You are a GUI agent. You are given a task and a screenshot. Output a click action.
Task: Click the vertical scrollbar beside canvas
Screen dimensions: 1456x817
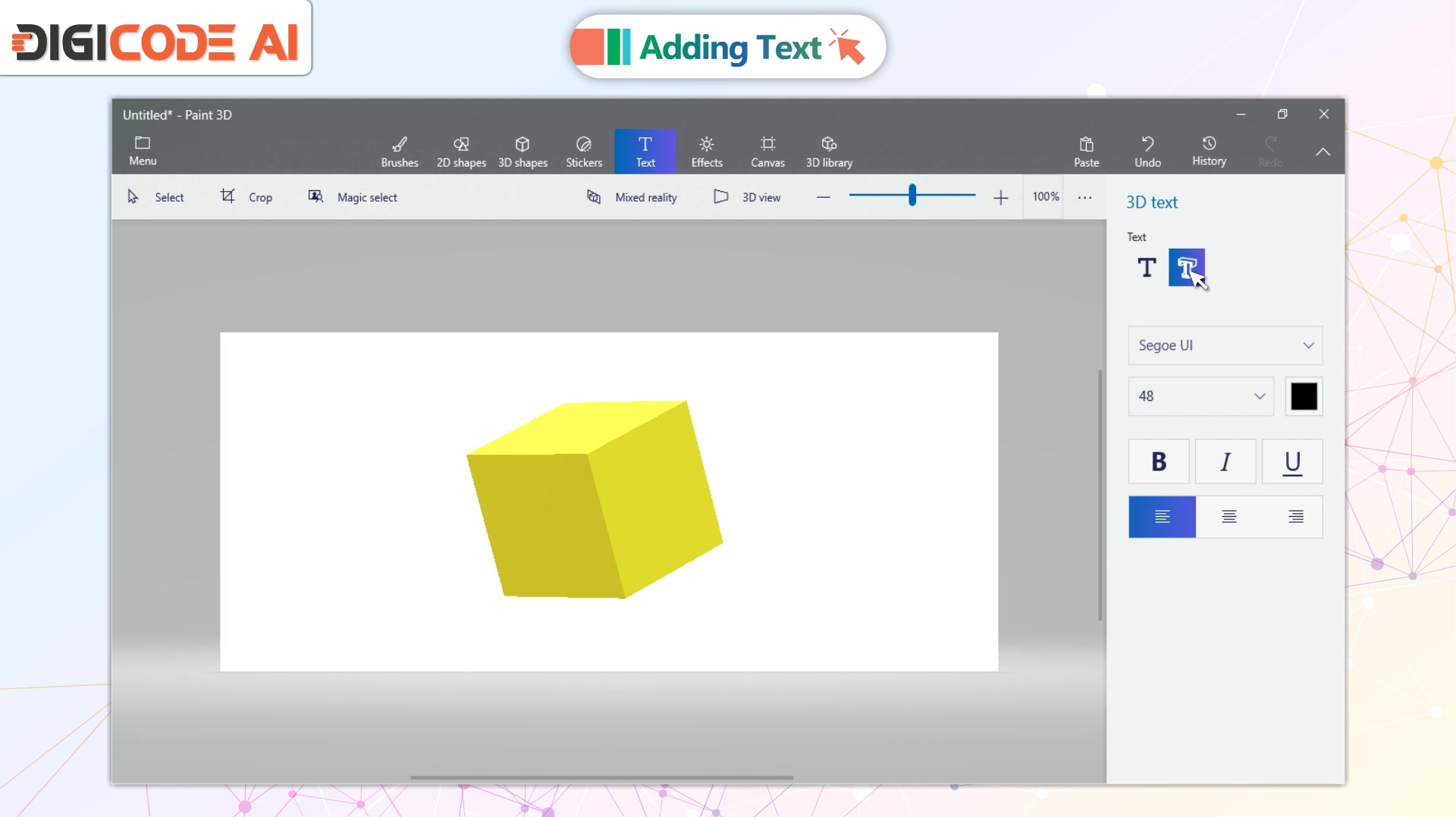click(1100, 495)
